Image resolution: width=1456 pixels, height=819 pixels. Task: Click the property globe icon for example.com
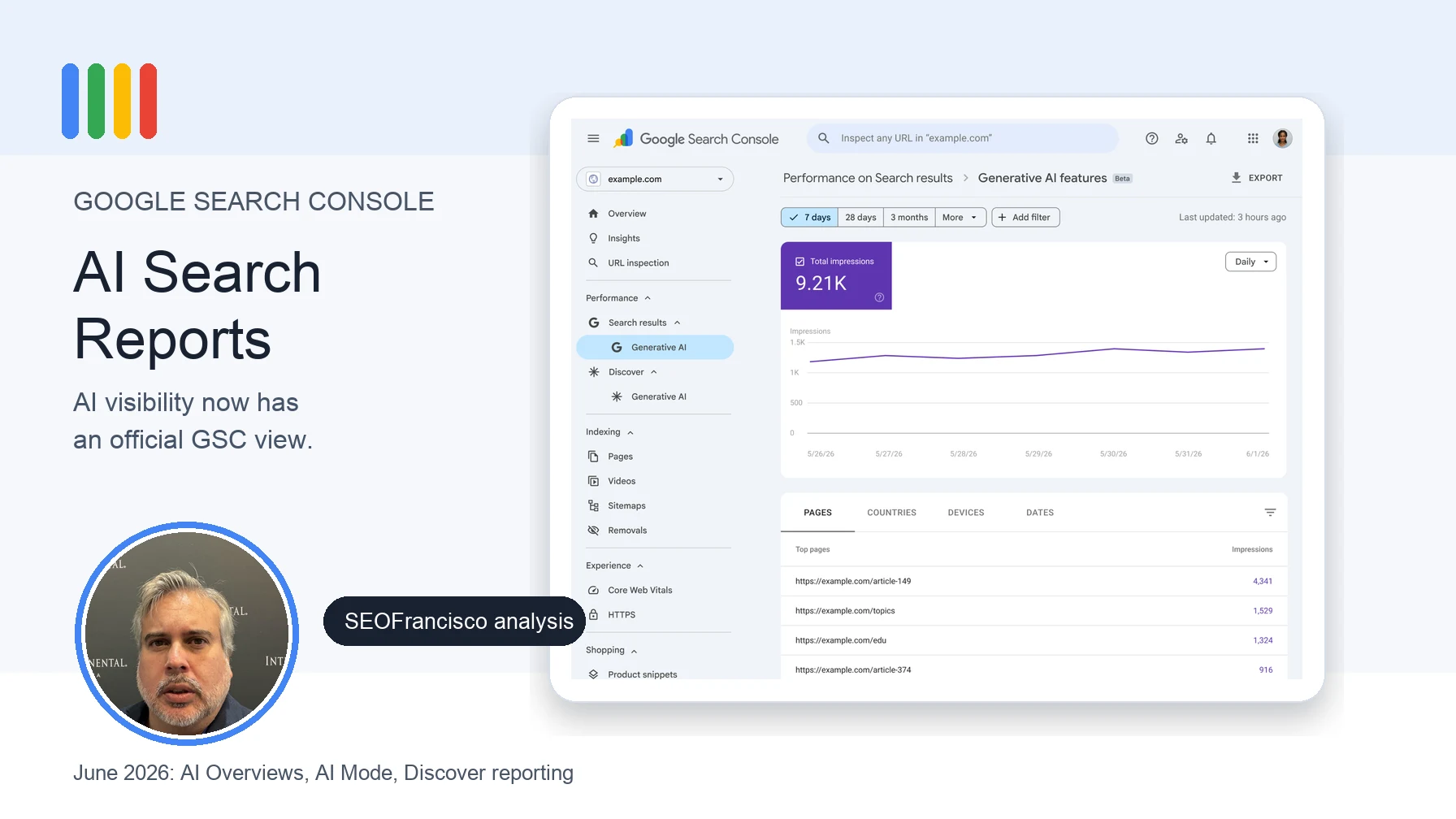(593, 179)
